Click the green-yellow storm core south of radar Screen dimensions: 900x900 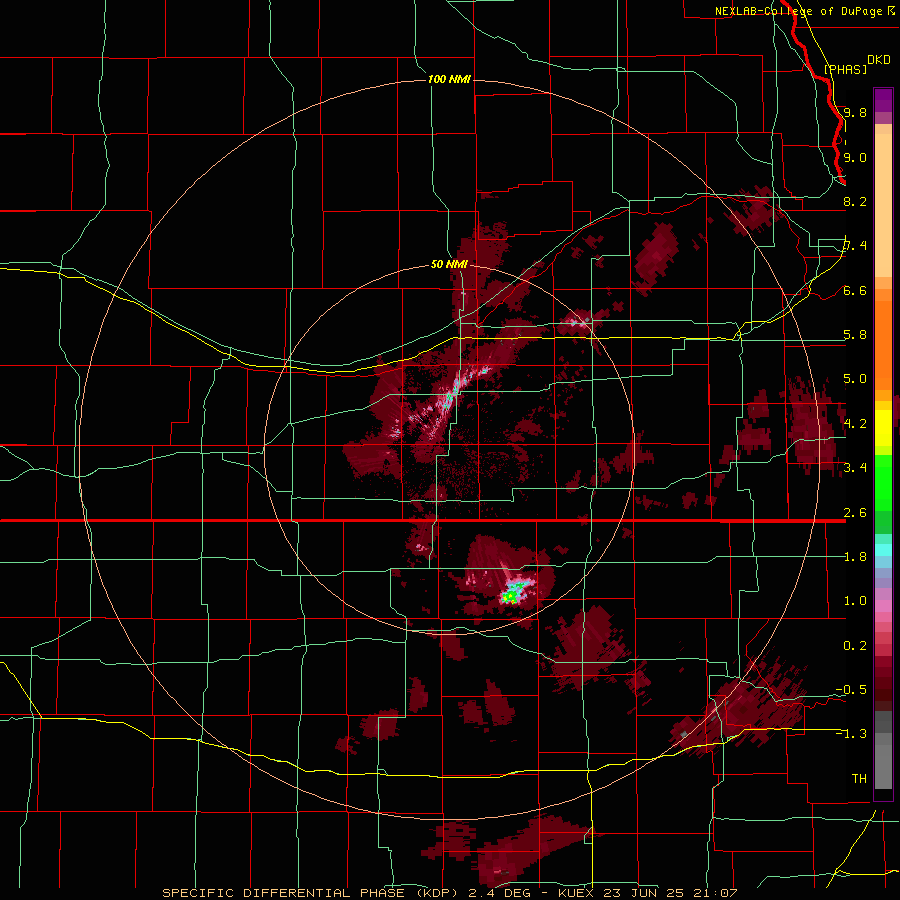coord(510,596)
